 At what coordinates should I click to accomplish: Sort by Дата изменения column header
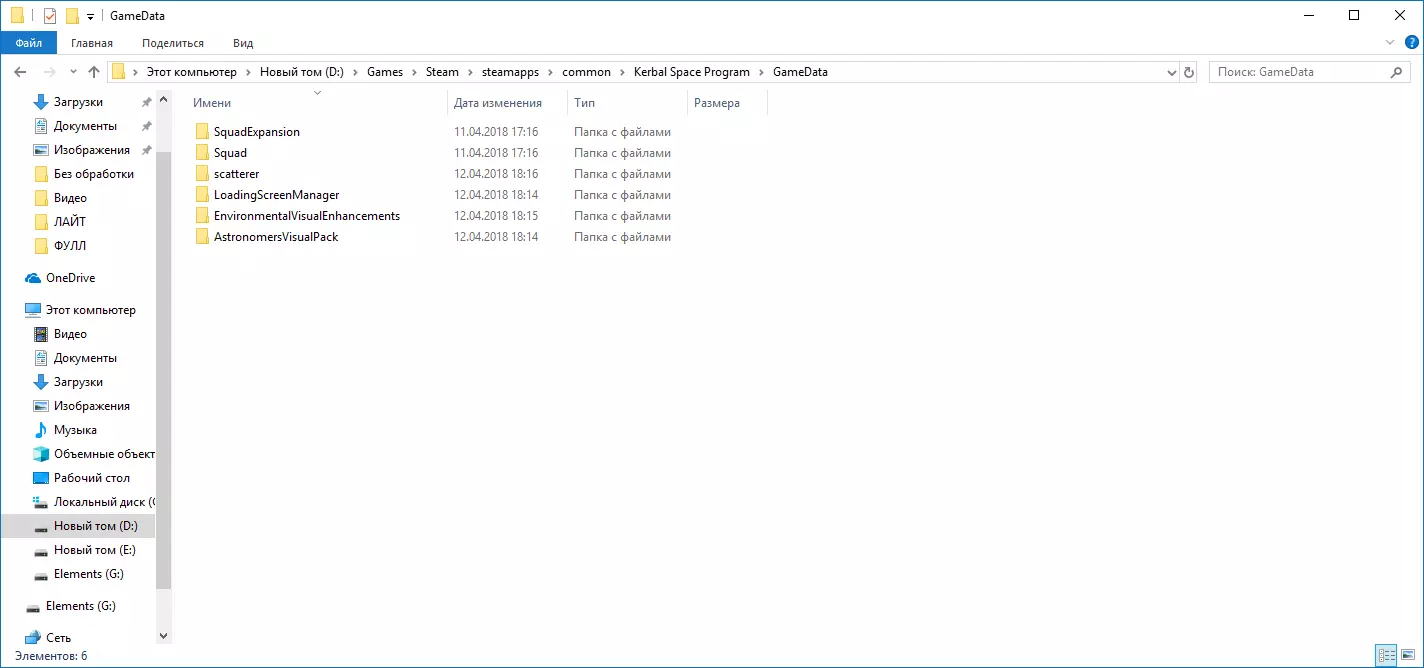[x=498, y=103]
